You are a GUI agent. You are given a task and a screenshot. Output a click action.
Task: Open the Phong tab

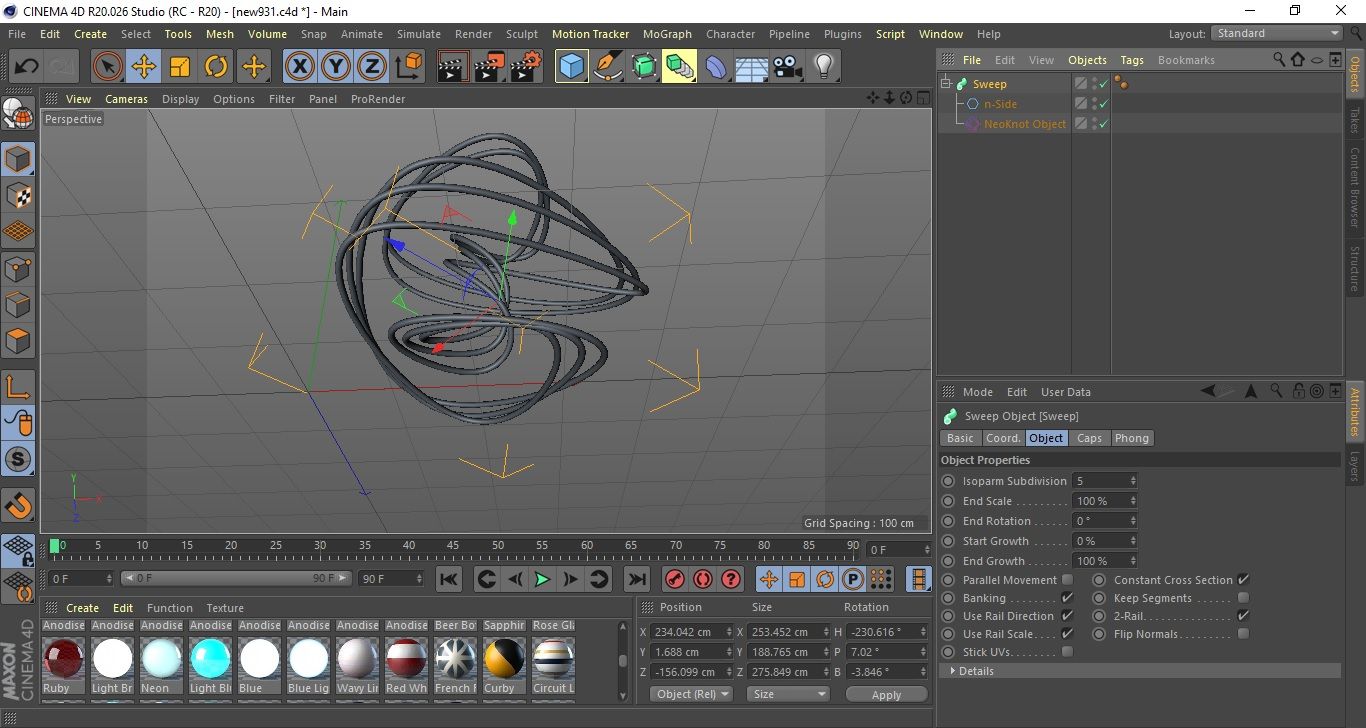click(1131, 438)
